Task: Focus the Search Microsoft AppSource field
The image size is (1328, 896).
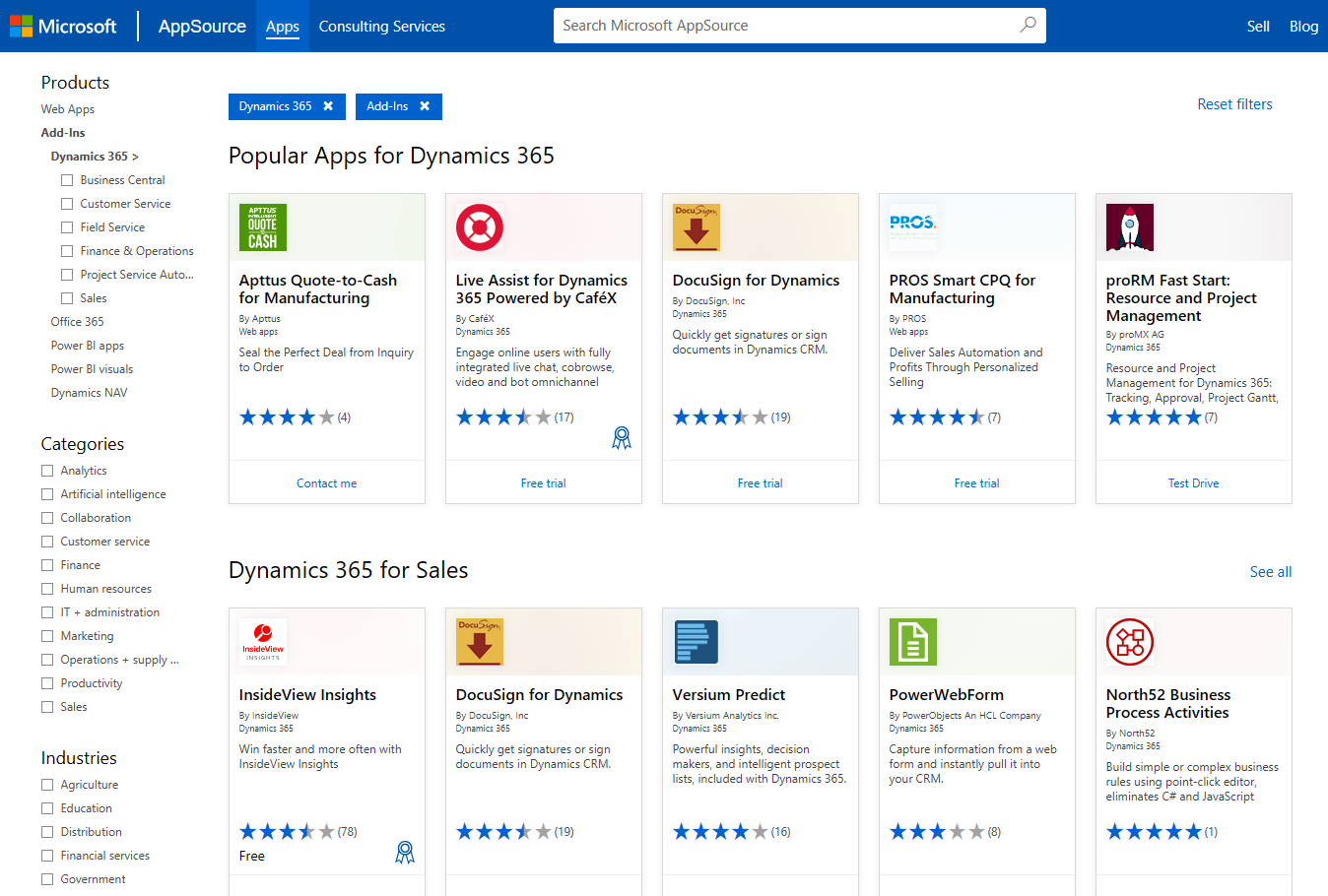Action: coord(800,26)
